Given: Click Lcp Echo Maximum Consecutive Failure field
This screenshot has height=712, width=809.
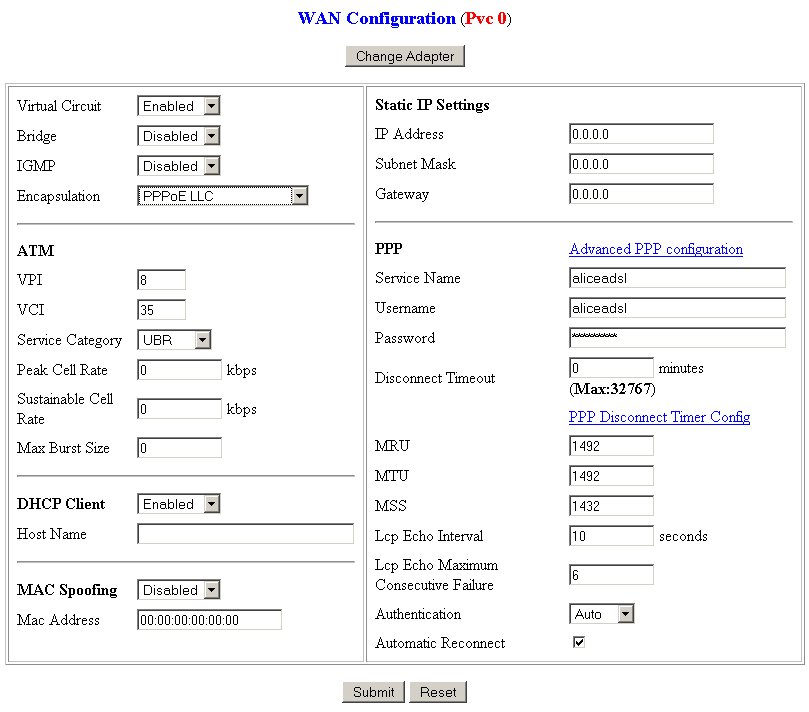Looking at the screenshot, I should click(x=611, y=575).
